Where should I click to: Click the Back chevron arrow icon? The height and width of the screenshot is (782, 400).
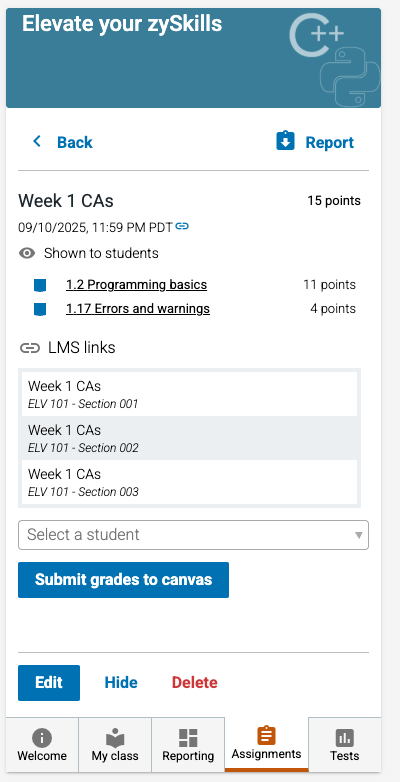pyautogui.click(x=37, y=142)
